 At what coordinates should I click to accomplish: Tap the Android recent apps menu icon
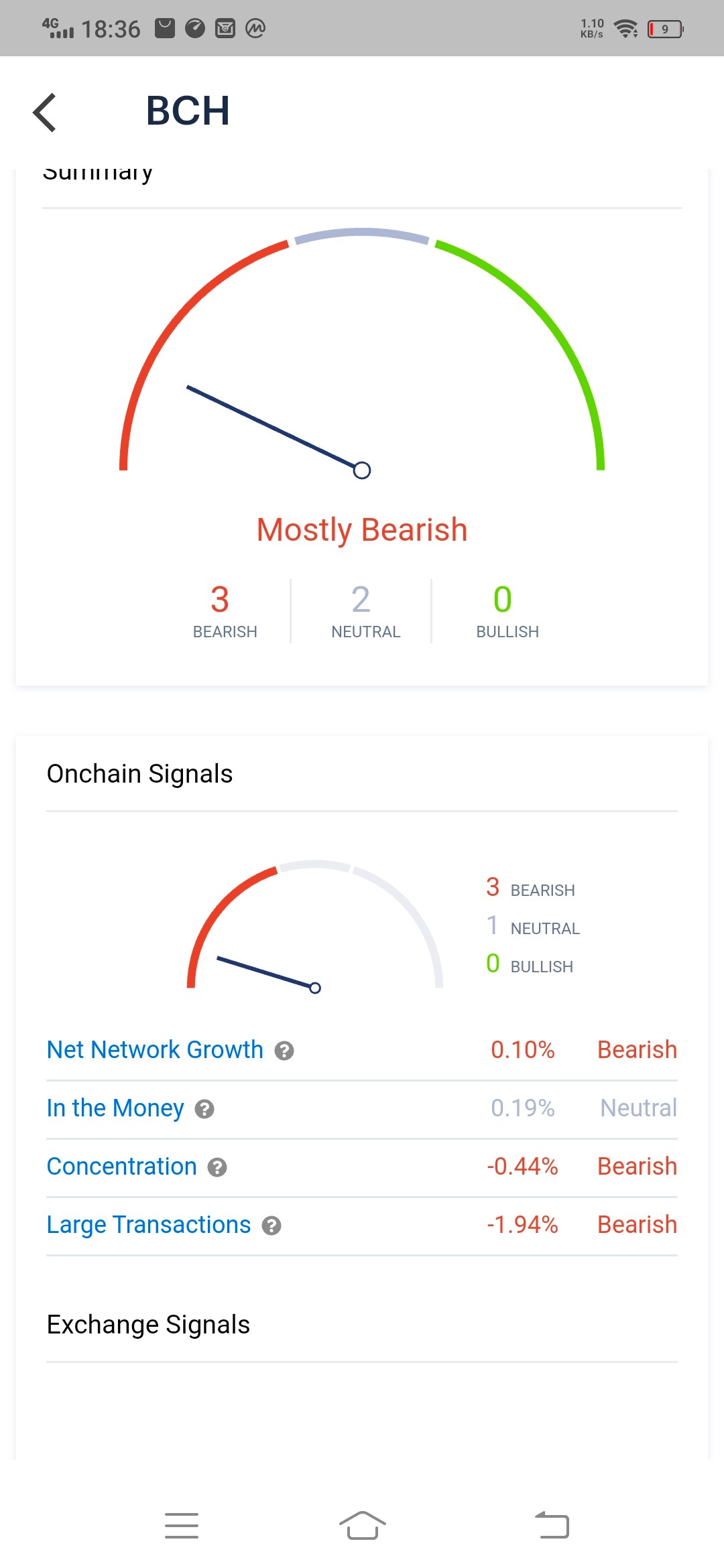point(182,1526)
